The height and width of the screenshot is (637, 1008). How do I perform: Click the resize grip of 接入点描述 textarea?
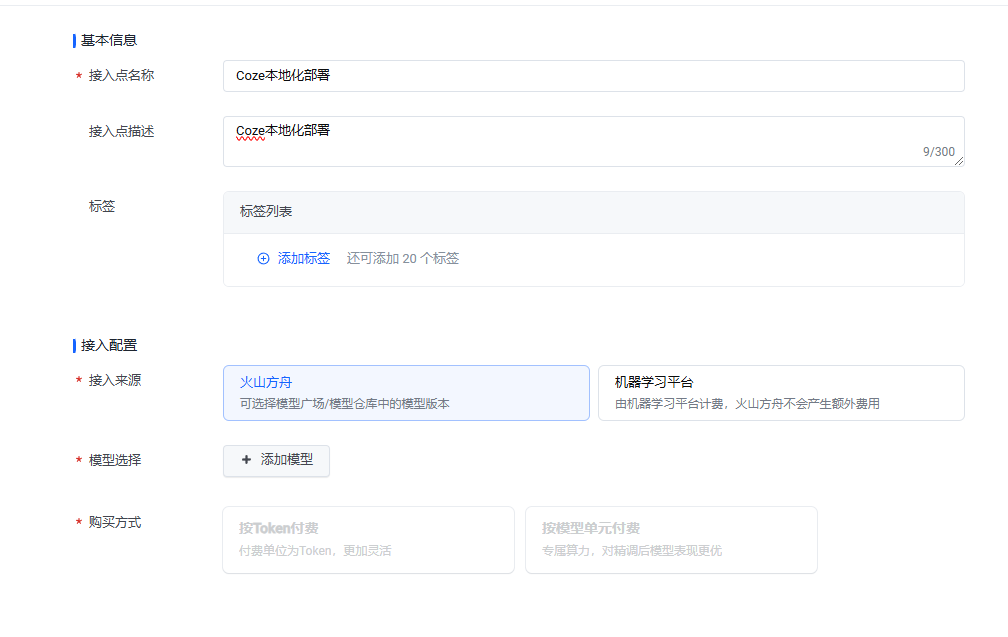pos(958,161)
